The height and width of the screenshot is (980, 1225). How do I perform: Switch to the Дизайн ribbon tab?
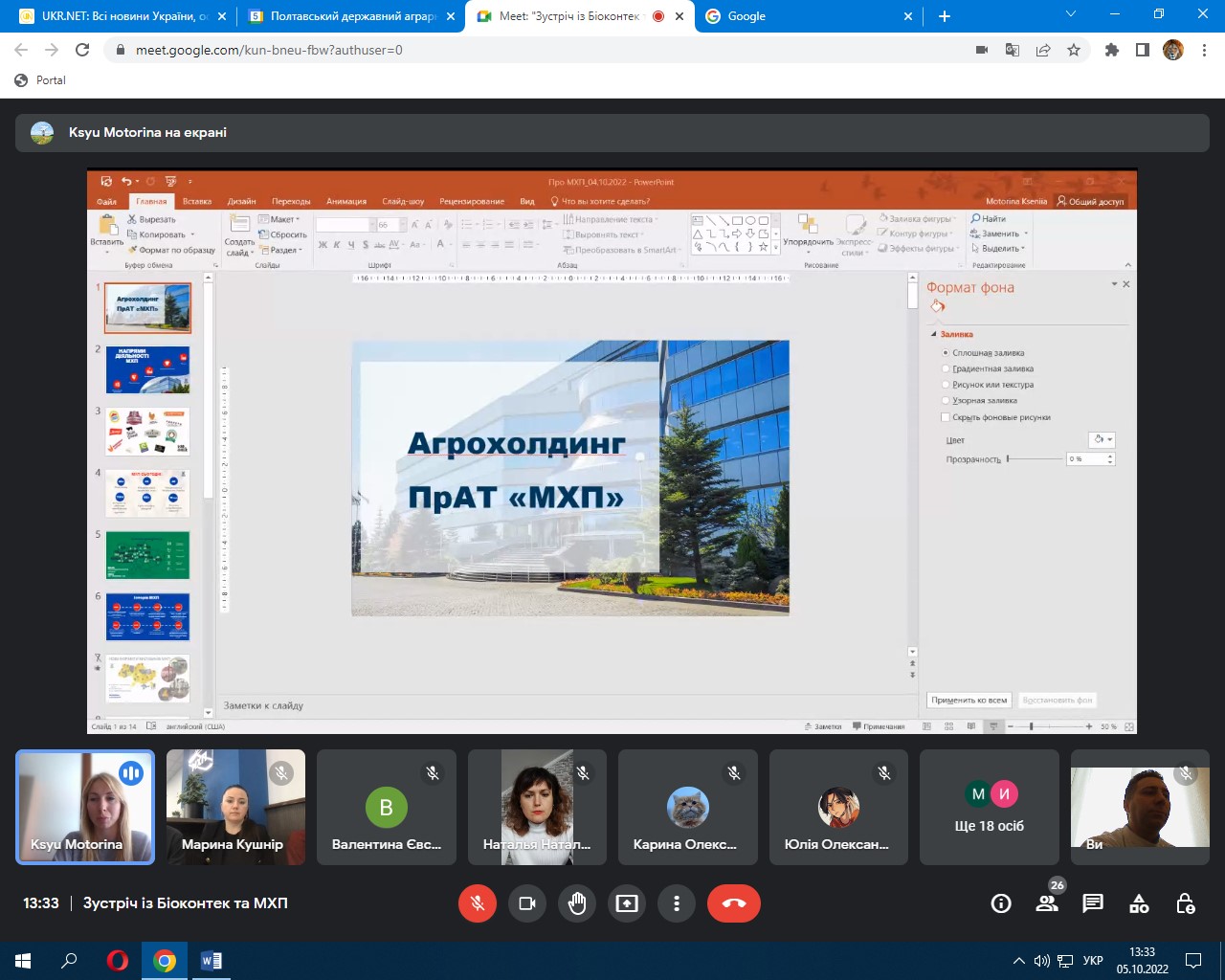click(241, 202)
